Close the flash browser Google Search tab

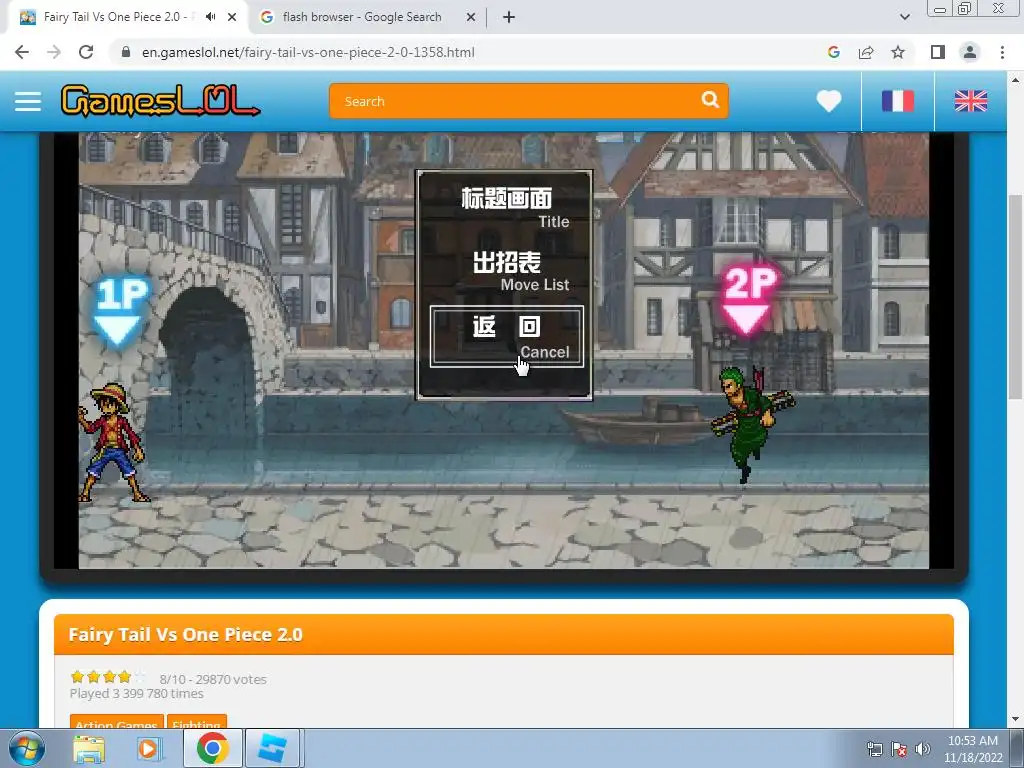point(471,18)
